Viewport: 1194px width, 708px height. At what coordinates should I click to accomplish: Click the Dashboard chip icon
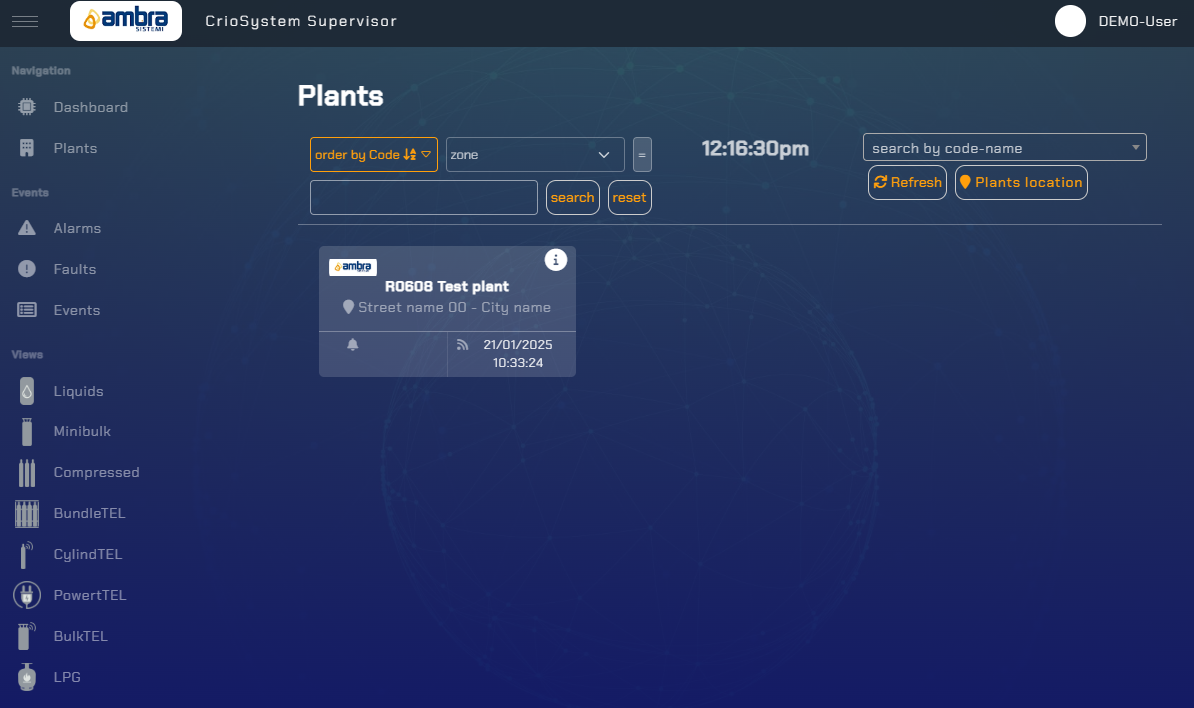(x=27, y=107)
